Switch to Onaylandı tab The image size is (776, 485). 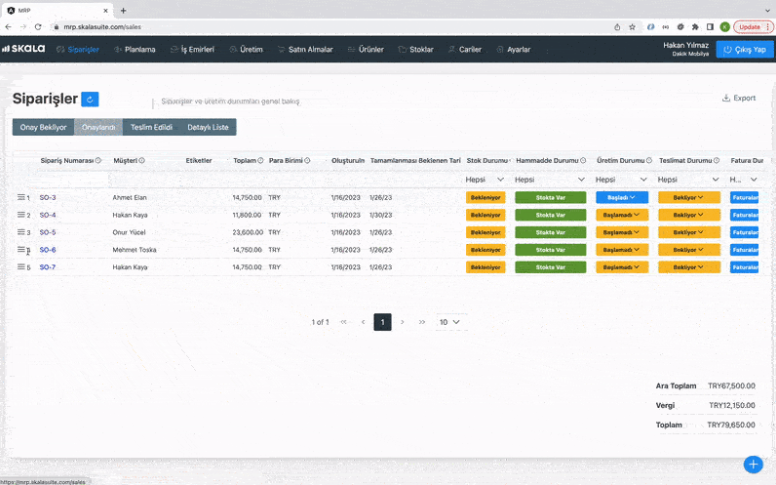coord(98,127)
